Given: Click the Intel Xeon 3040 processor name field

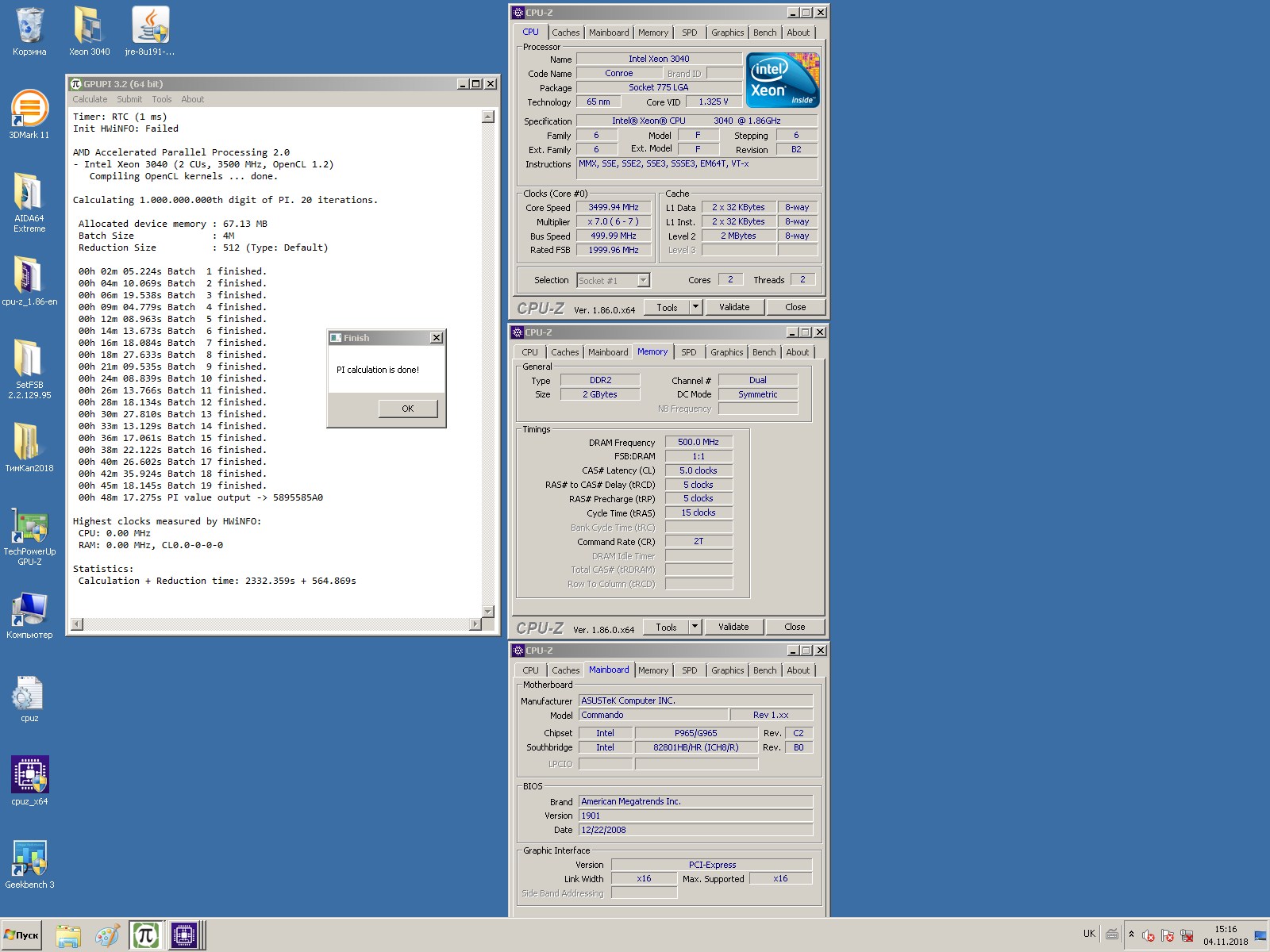Looking at the screenshot, I should pyautogui.click(x=659, y=59).
